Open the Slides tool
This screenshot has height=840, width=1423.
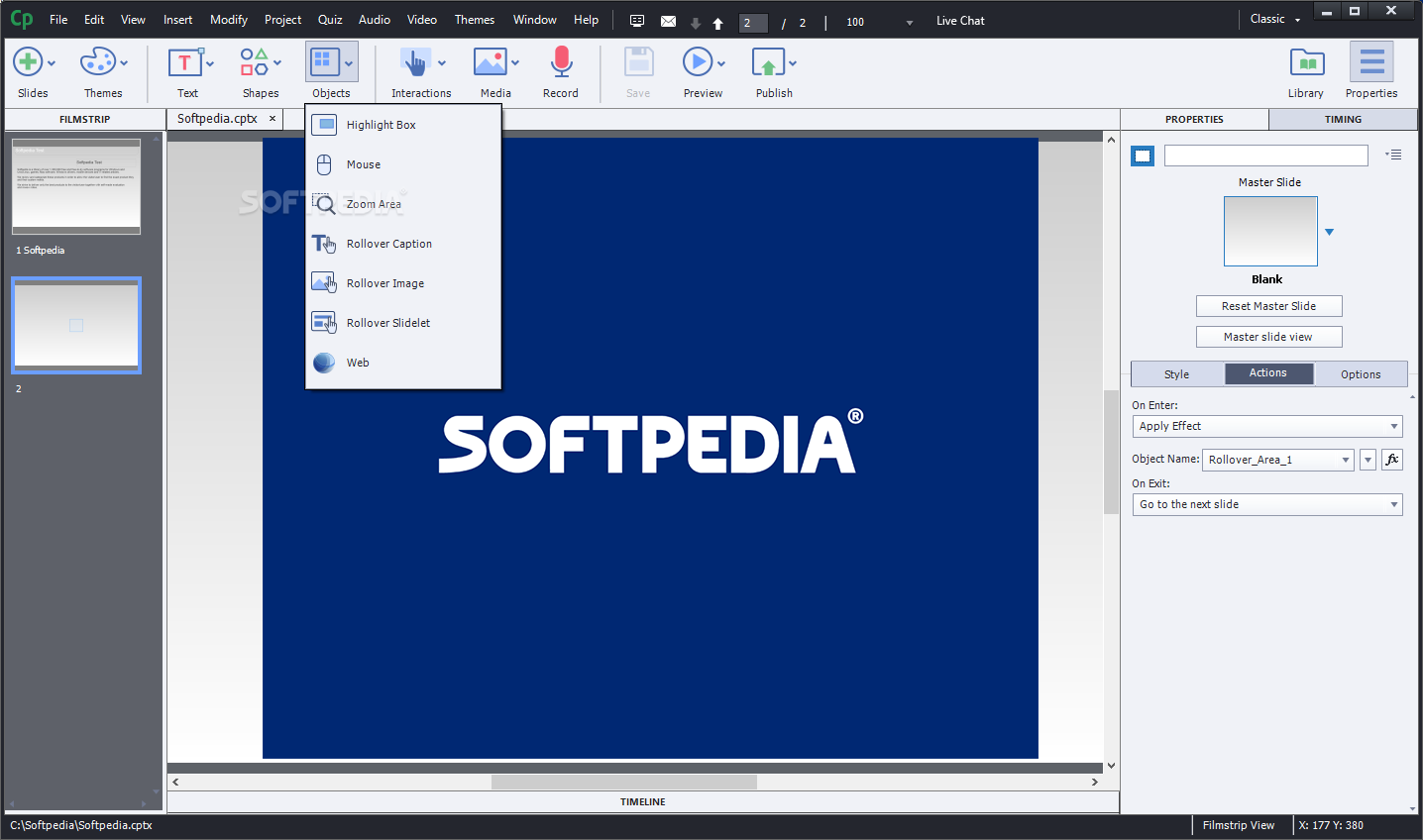(28, 62)
